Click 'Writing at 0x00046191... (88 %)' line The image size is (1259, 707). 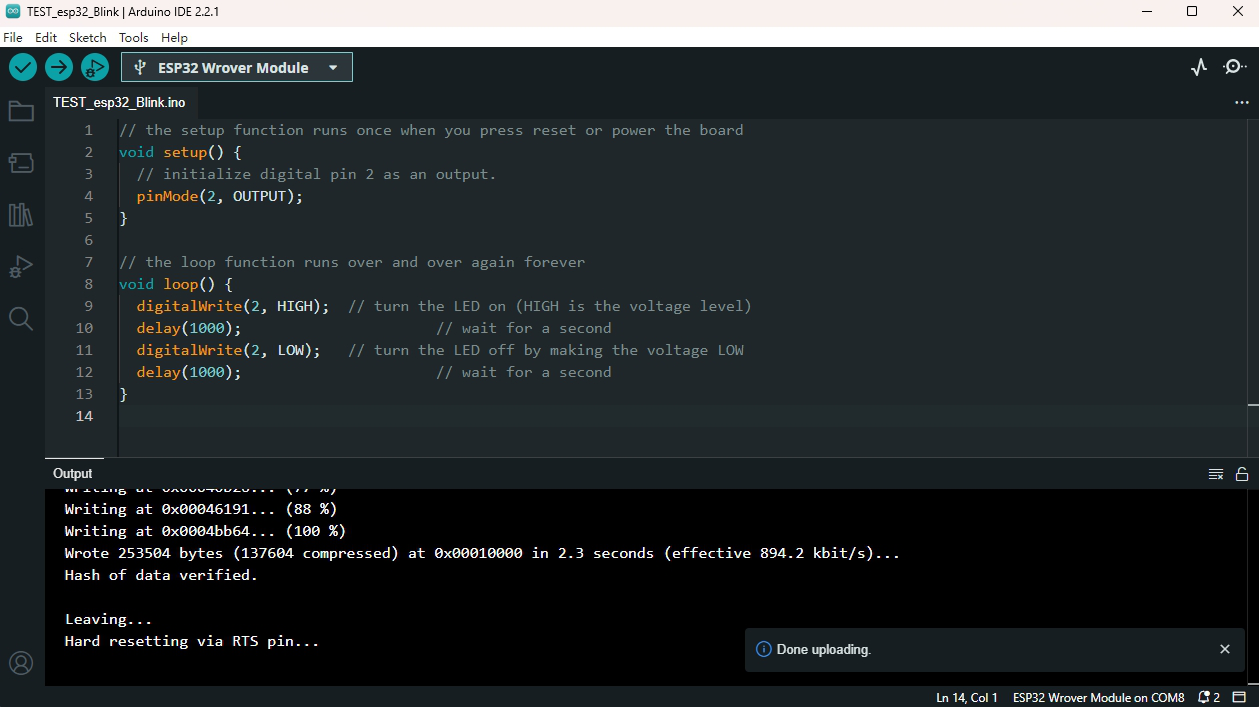coord(201,509)
